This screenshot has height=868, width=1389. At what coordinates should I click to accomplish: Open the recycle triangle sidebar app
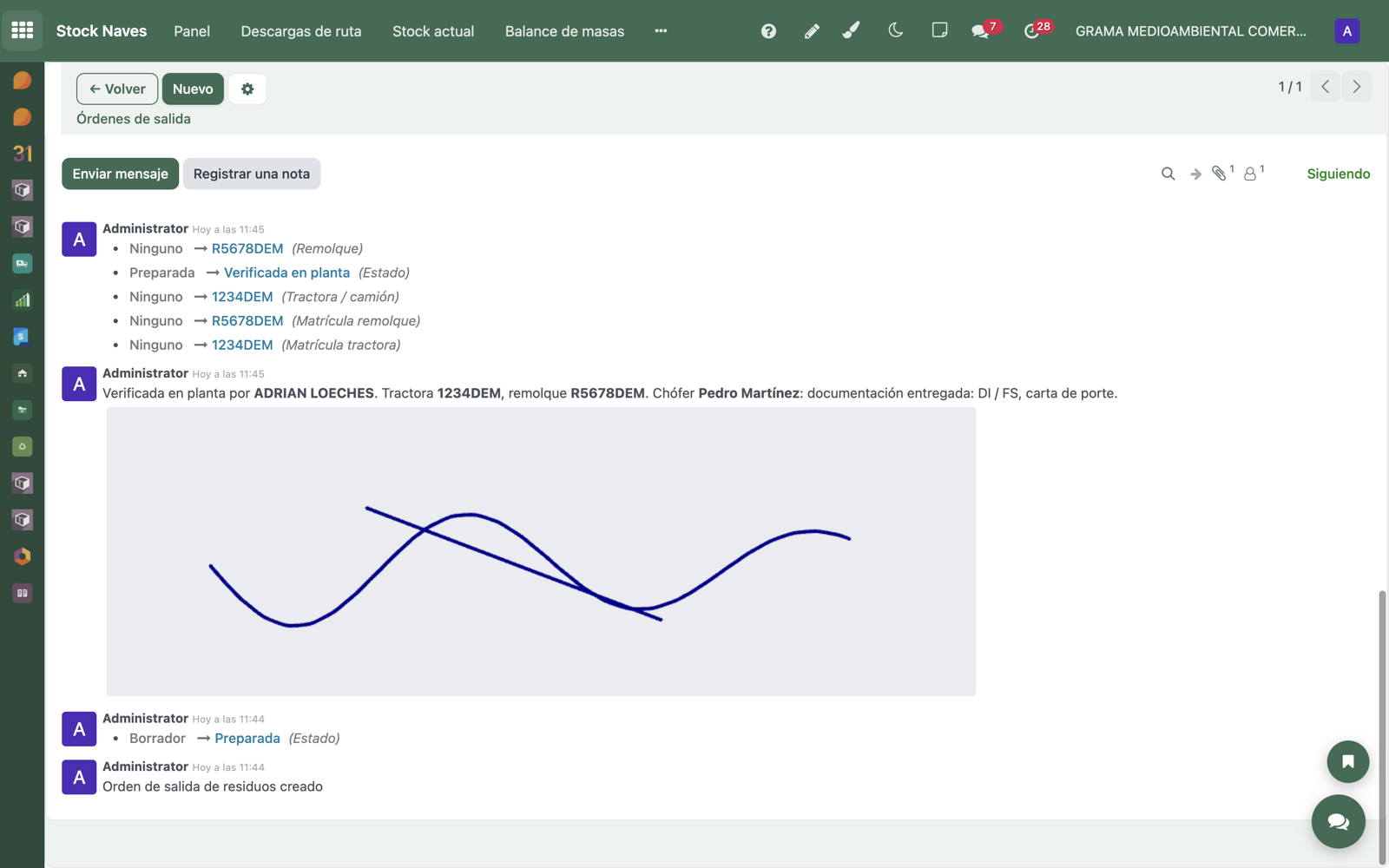[23, 446]
